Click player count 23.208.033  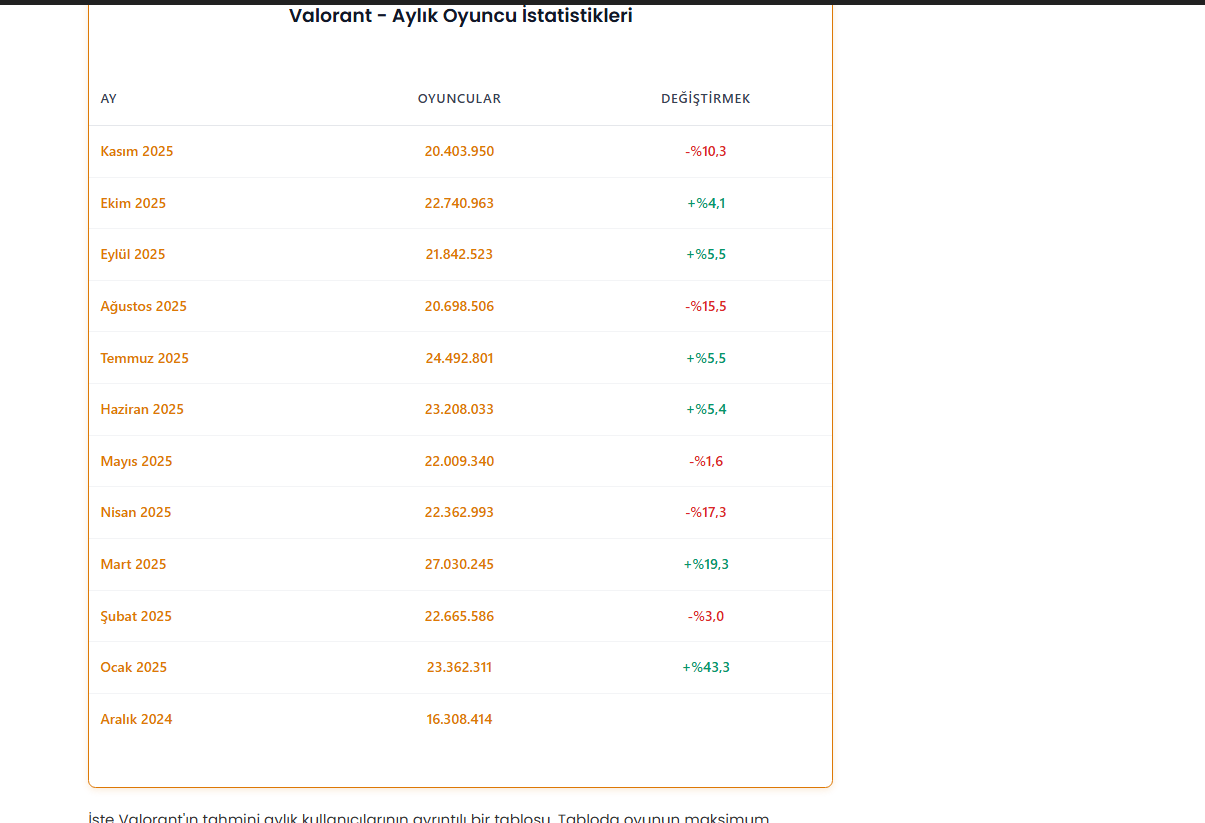459,409
